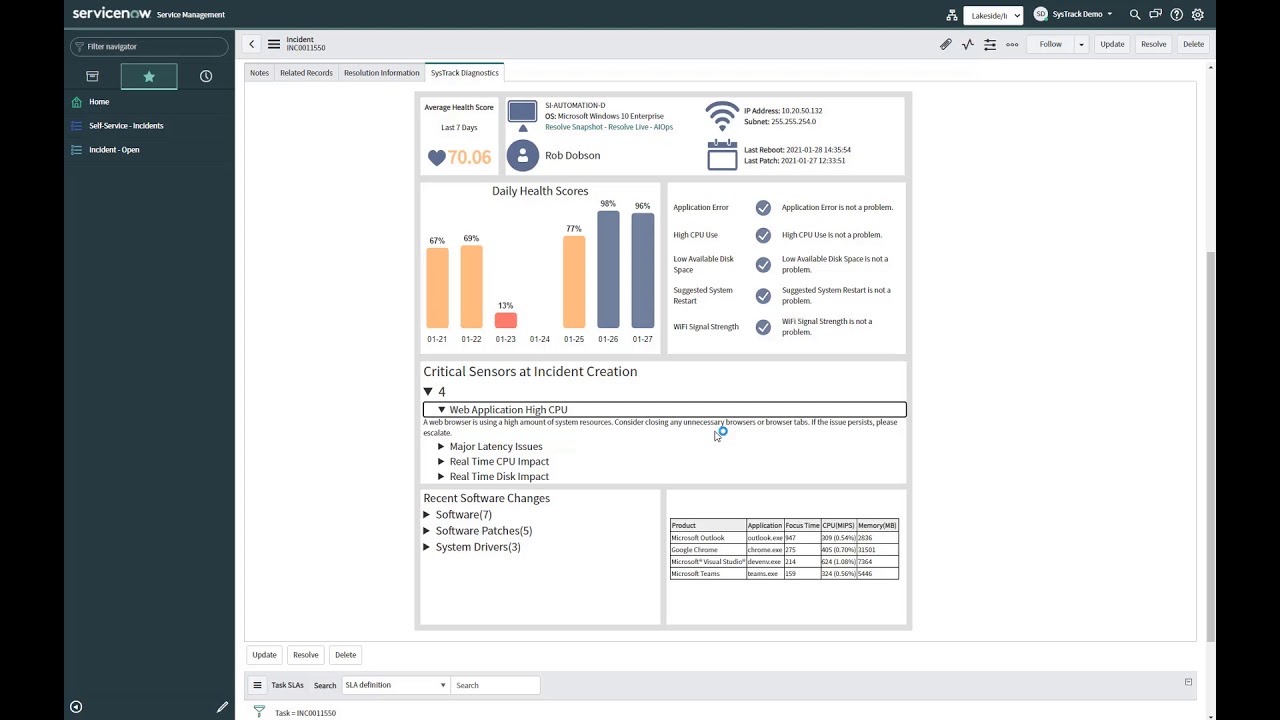This screenshot has width=1280, height=720.
Task: Click the header Resolve button
Action: pyautogui.click(x=1154, y=44)
